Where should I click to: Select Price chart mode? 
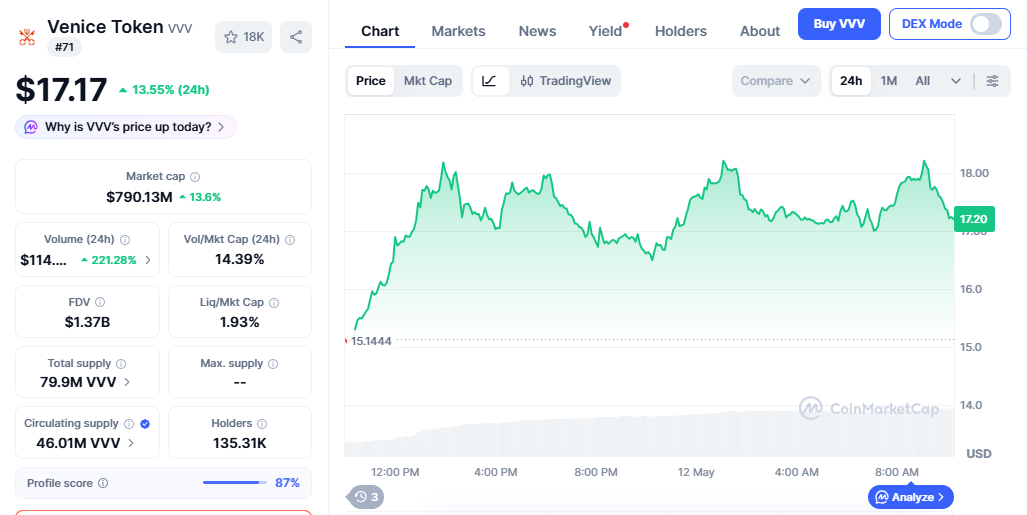coord(371,81)
